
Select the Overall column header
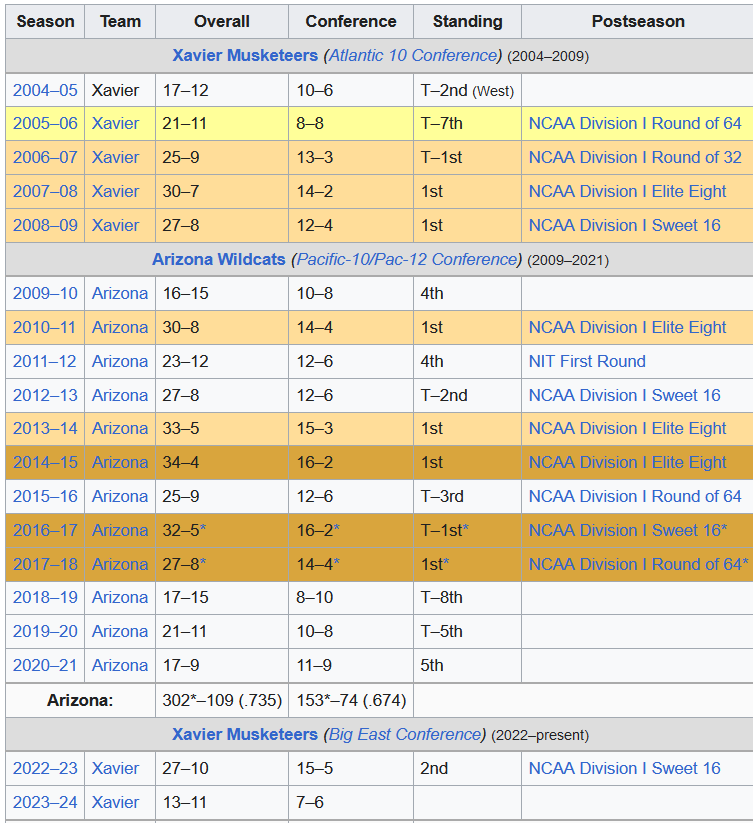[221, 22]
